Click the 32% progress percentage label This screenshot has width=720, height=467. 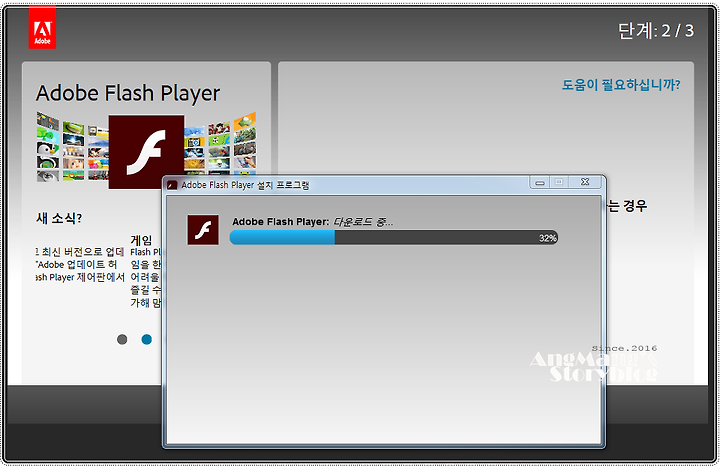tap(548, 238)
